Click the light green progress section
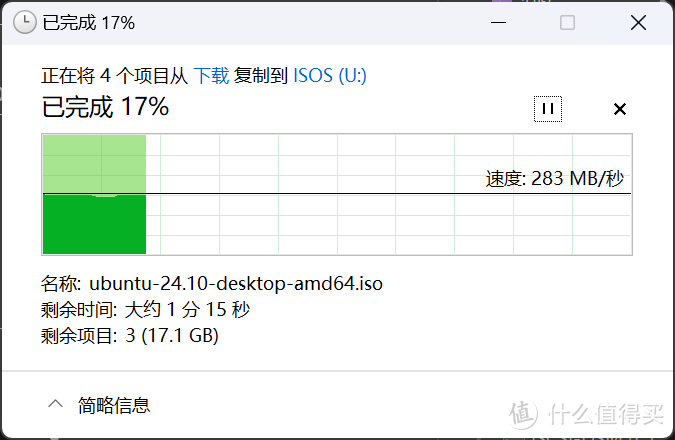Image resolution: width=675 pixels, height=440 pixels. click(x=94, y=164)
